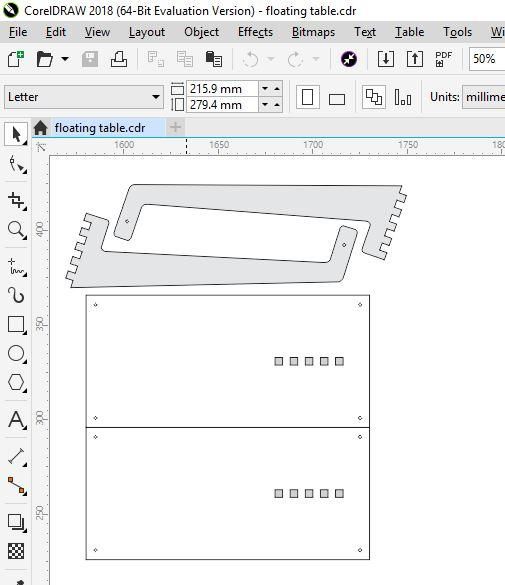The height and width of the screenshot is (585, 505).
Task: Open the Effects menu
Action: click(x=255, y=32)
